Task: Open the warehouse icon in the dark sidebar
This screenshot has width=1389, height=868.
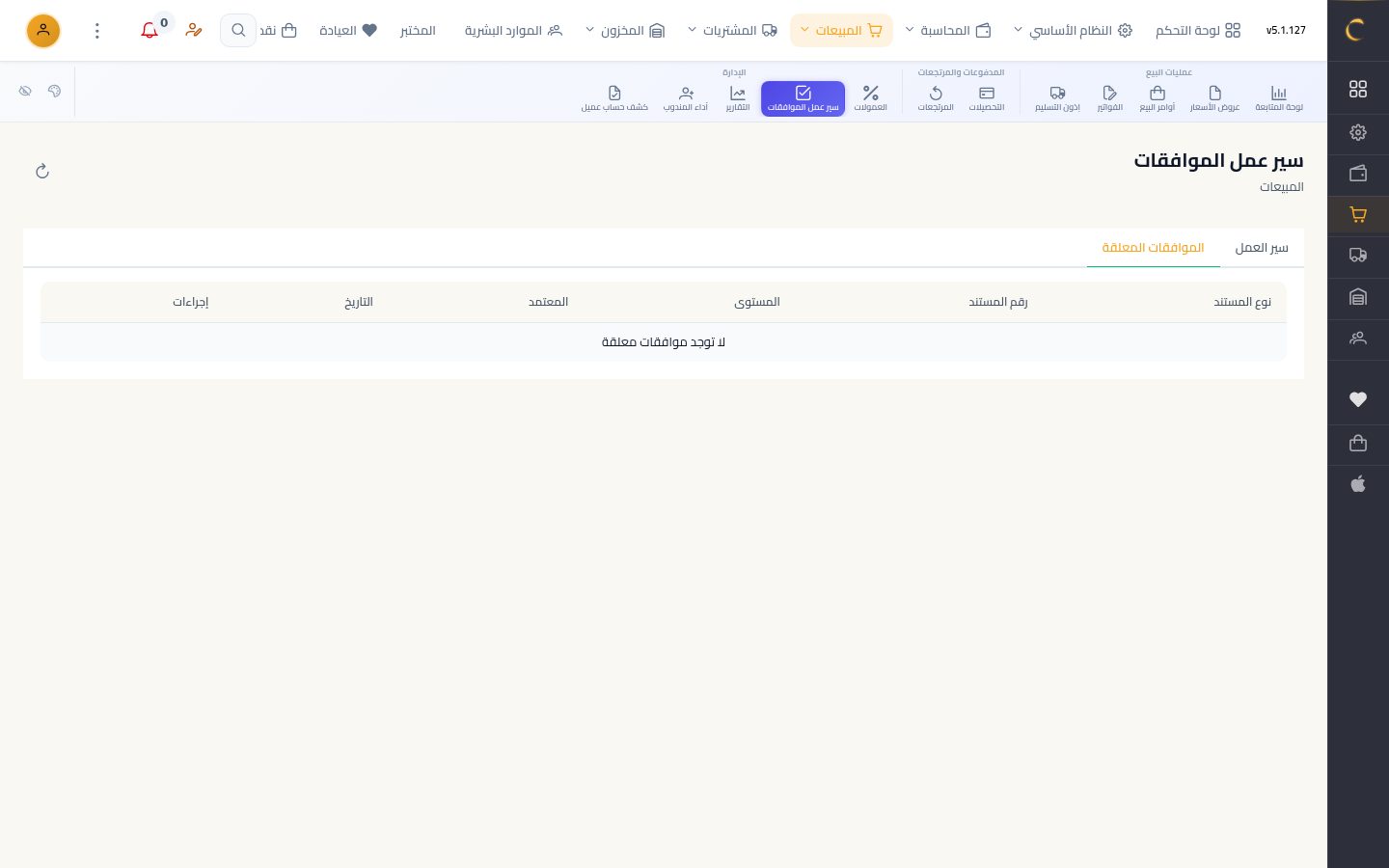Action: tap(1358, 297)
